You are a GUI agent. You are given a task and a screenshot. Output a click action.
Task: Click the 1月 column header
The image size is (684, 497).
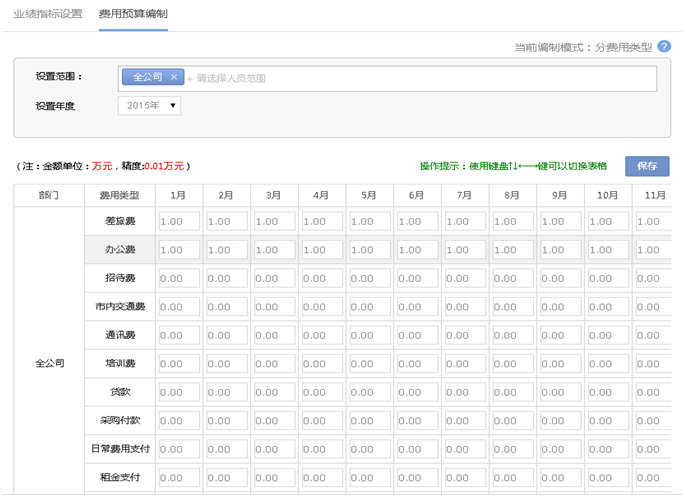tap(178, 195)
